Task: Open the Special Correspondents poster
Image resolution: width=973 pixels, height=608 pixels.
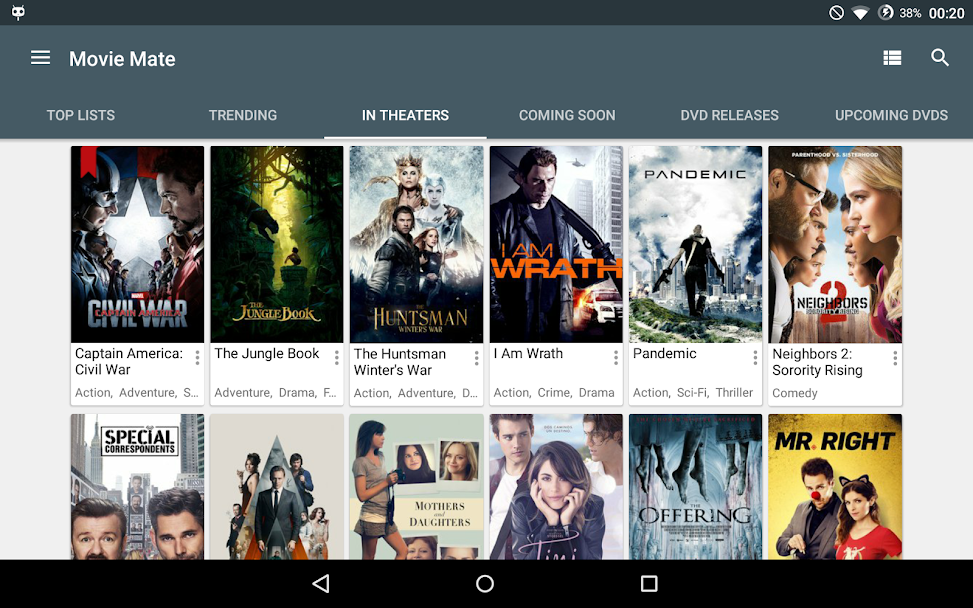Action: pos(137,487)
